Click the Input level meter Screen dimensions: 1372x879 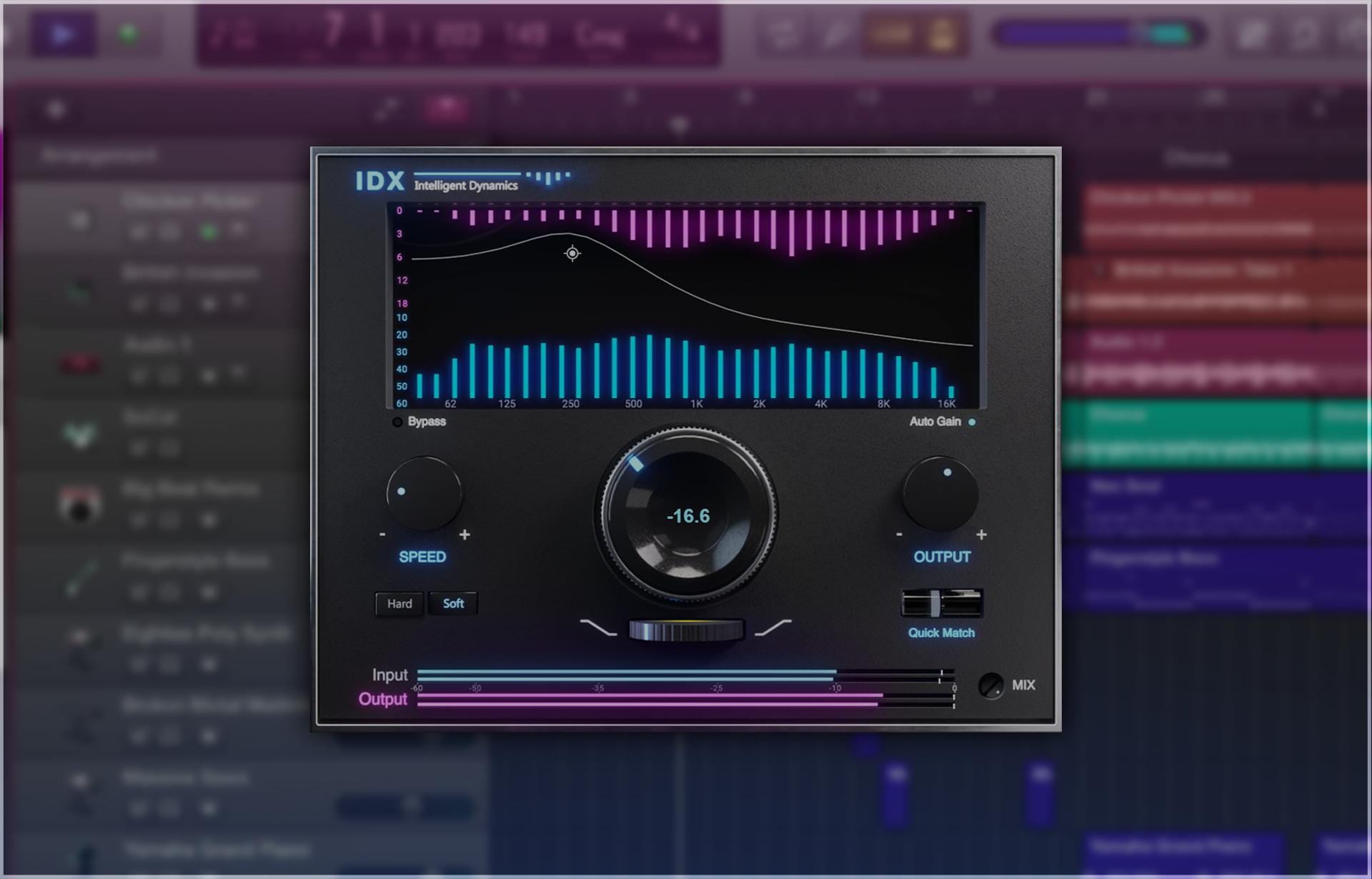click(x=686, y=675)
